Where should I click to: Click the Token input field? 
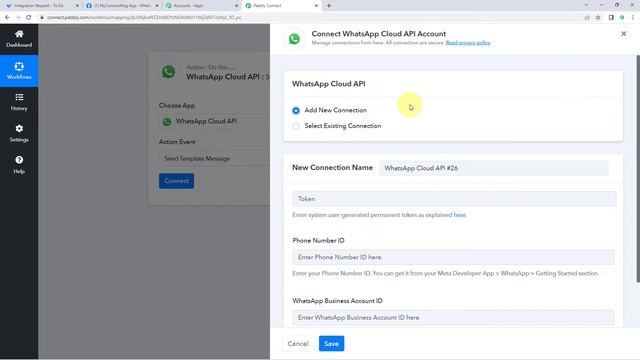[454, 199]
